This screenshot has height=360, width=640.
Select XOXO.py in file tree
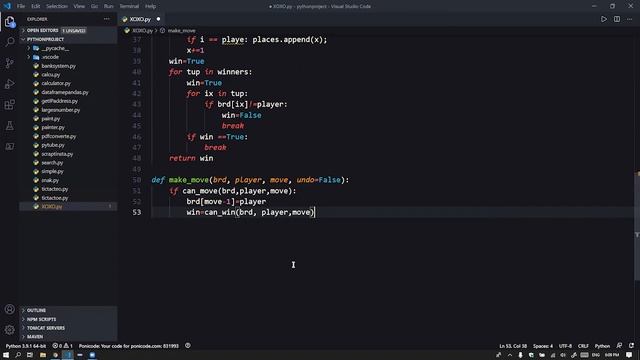click(68, 207)
